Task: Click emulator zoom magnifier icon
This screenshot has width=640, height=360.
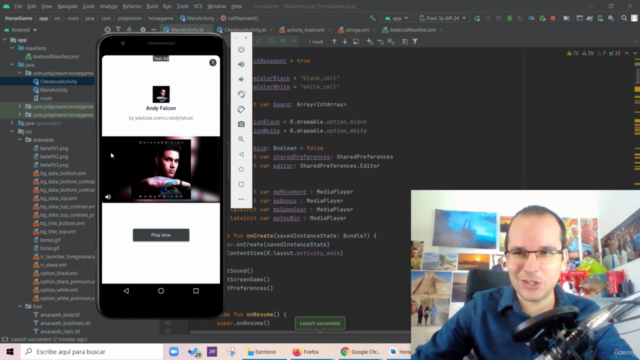Action: [241, 139]
